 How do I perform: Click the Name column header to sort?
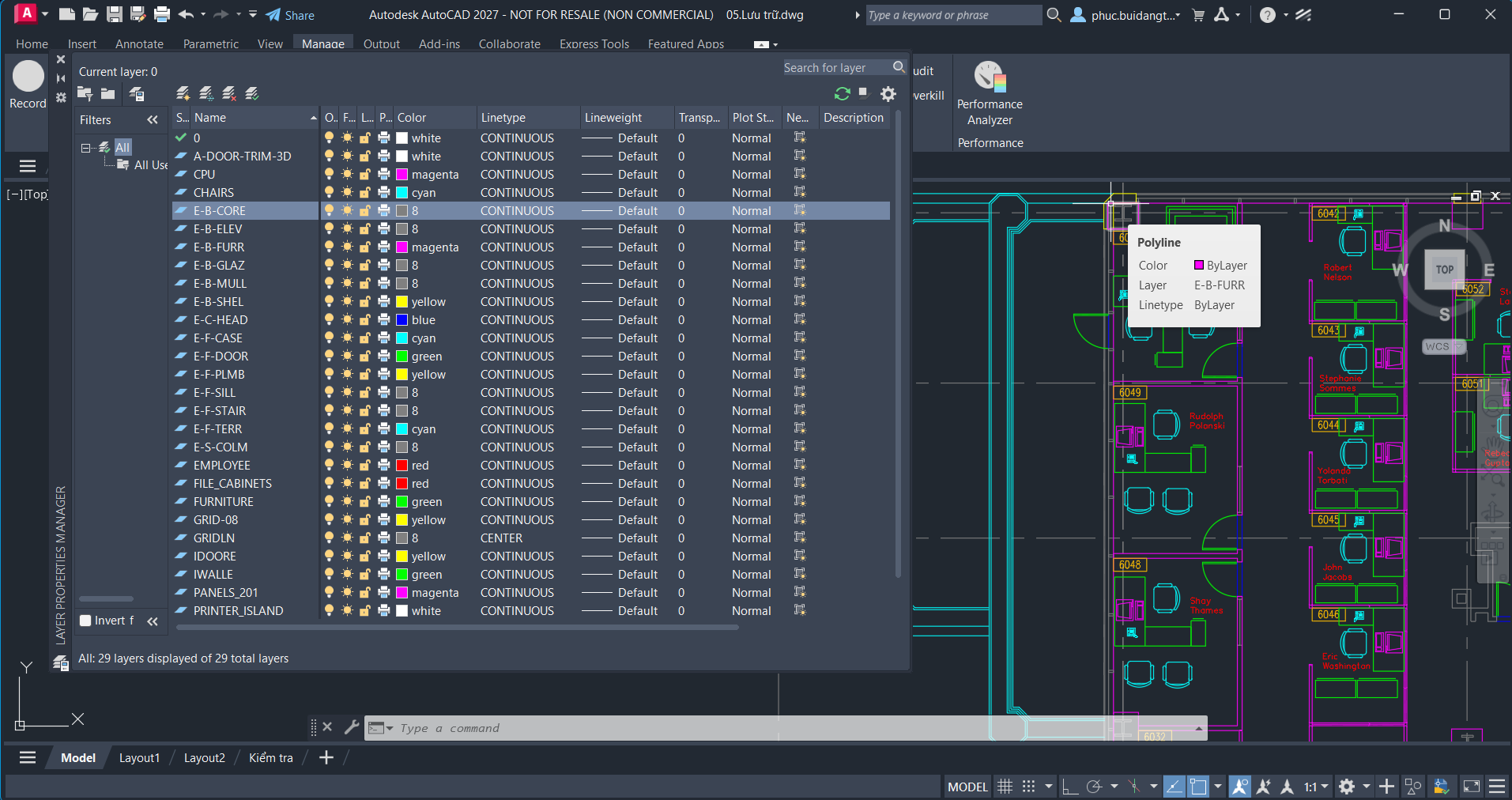pyautogui.click(x=255, y=118)
